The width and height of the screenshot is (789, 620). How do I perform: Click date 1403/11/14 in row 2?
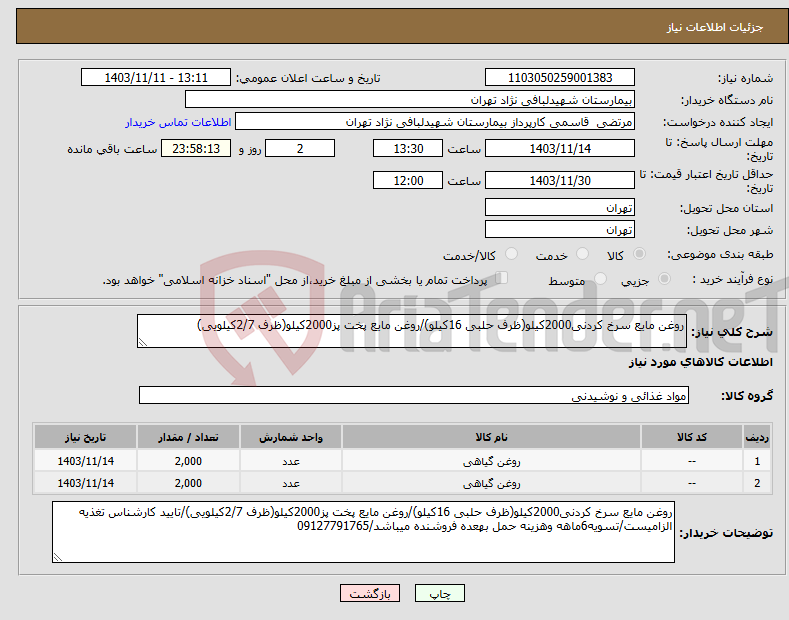pyautogui.click(x=86, y=483)
